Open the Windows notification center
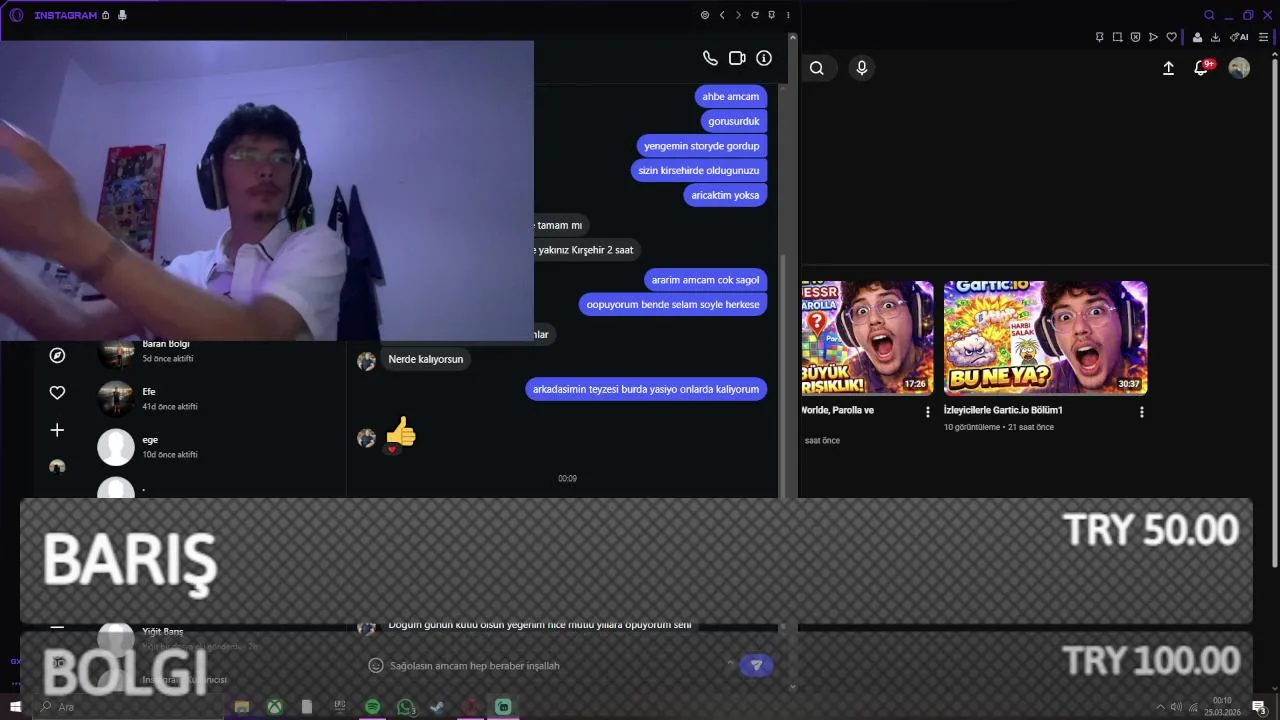 click(1259, 707)
